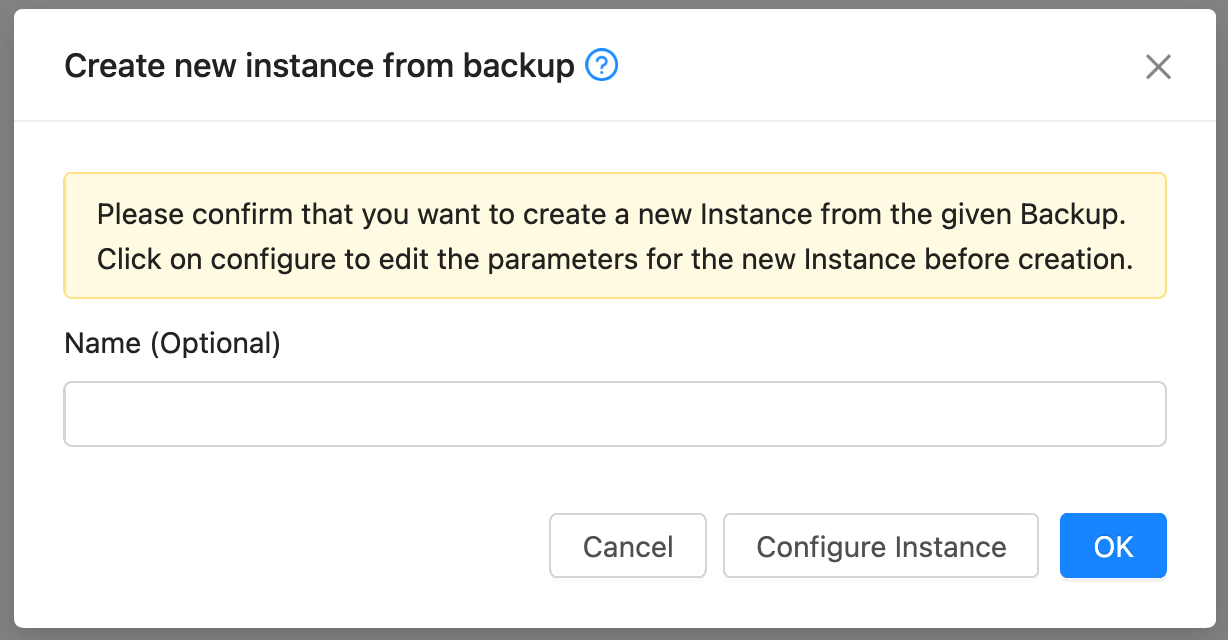Abort instance creation via Cancel
This screenshot has height=640, width=1228.
[x=628, y=546]
